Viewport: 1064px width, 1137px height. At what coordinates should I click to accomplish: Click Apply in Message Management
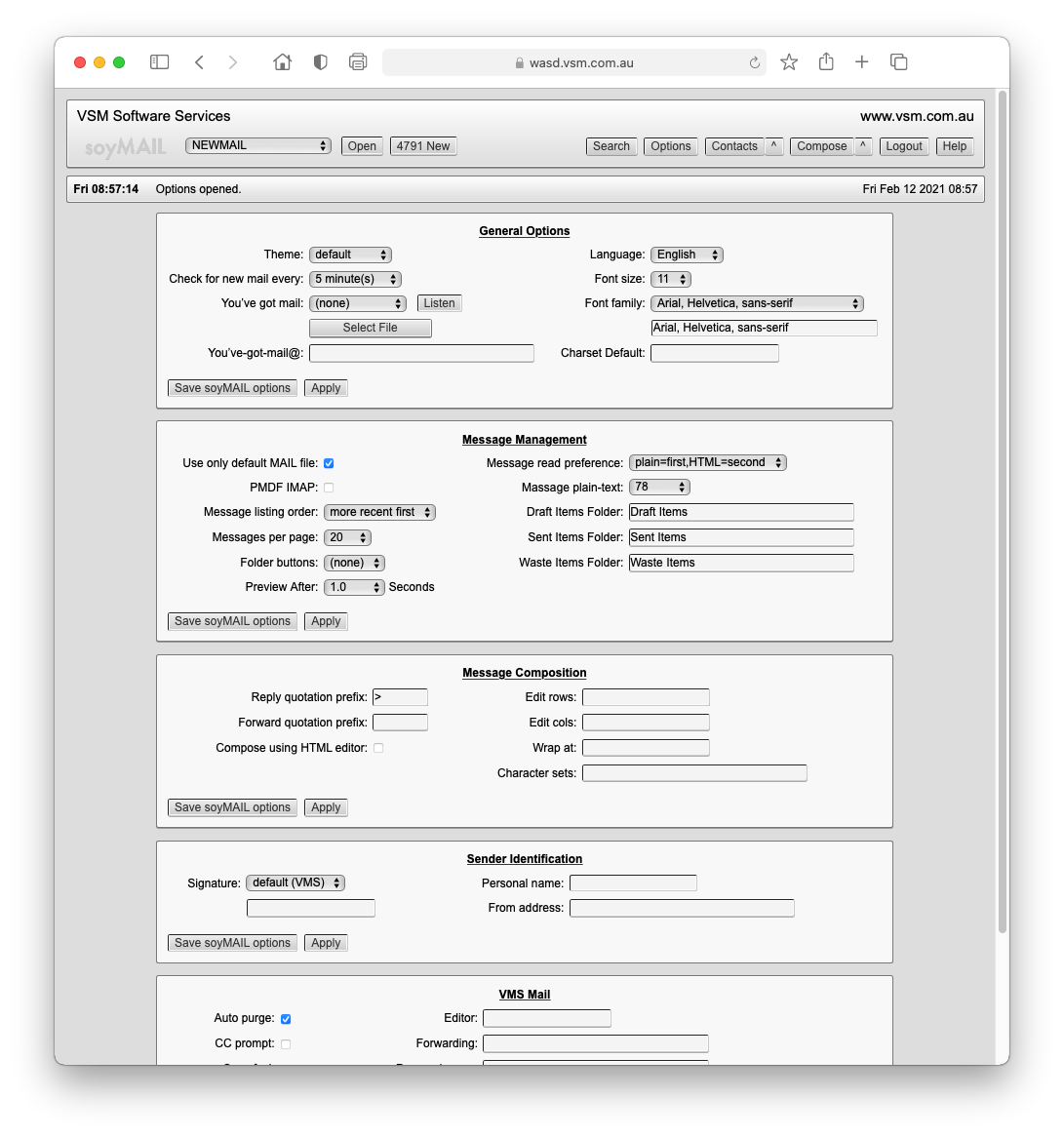click(x=326, y=621)
